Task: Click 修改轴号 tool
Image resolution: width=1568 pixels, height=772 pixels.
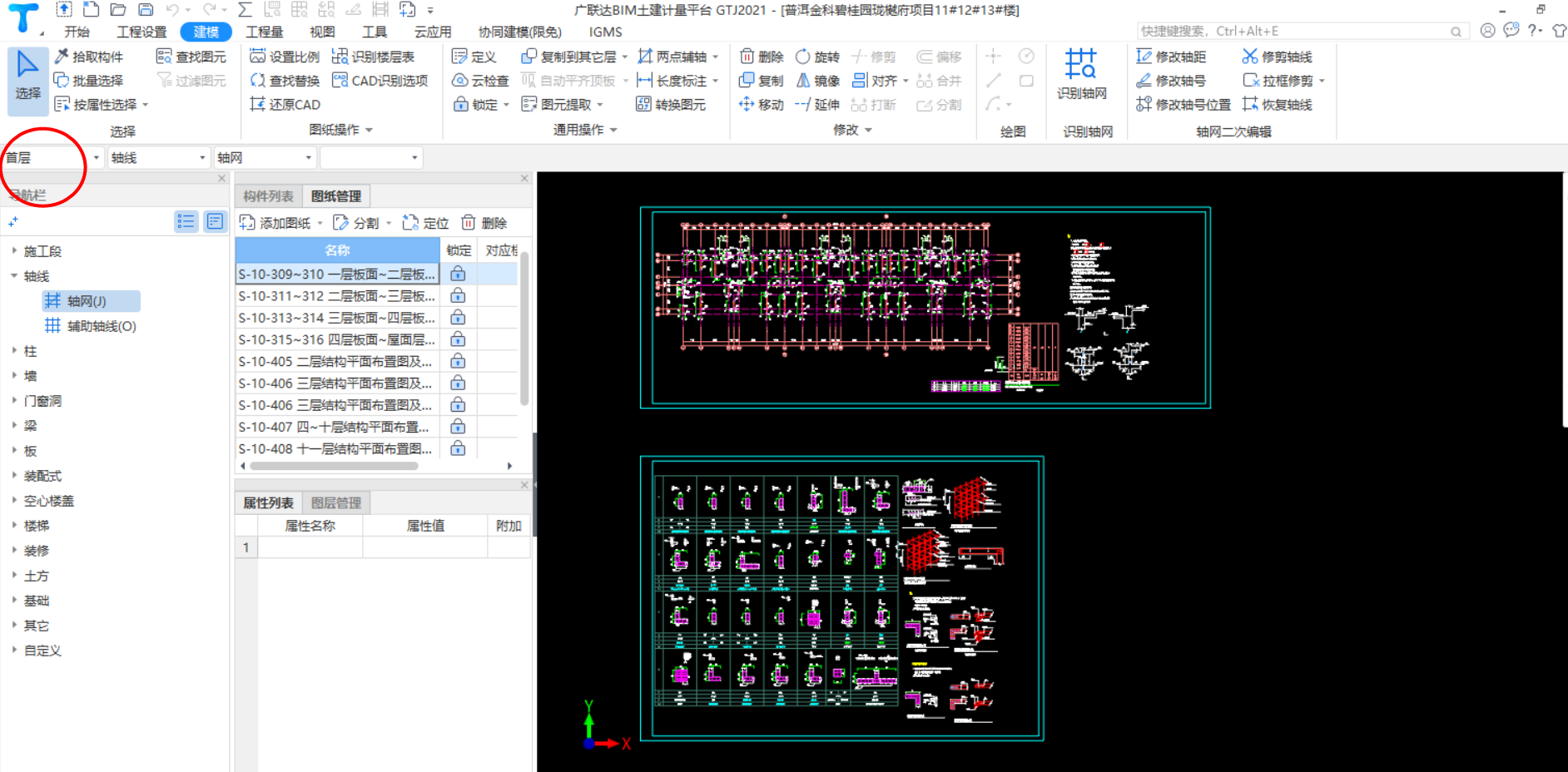Action: [x=1171, y=81]
